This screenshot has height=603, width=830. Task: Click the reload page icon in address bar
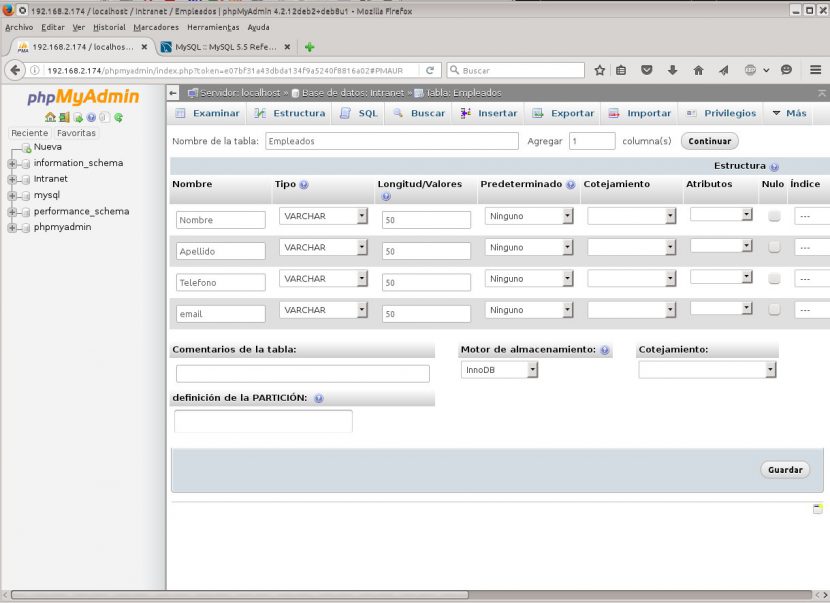tap(430, 70)
